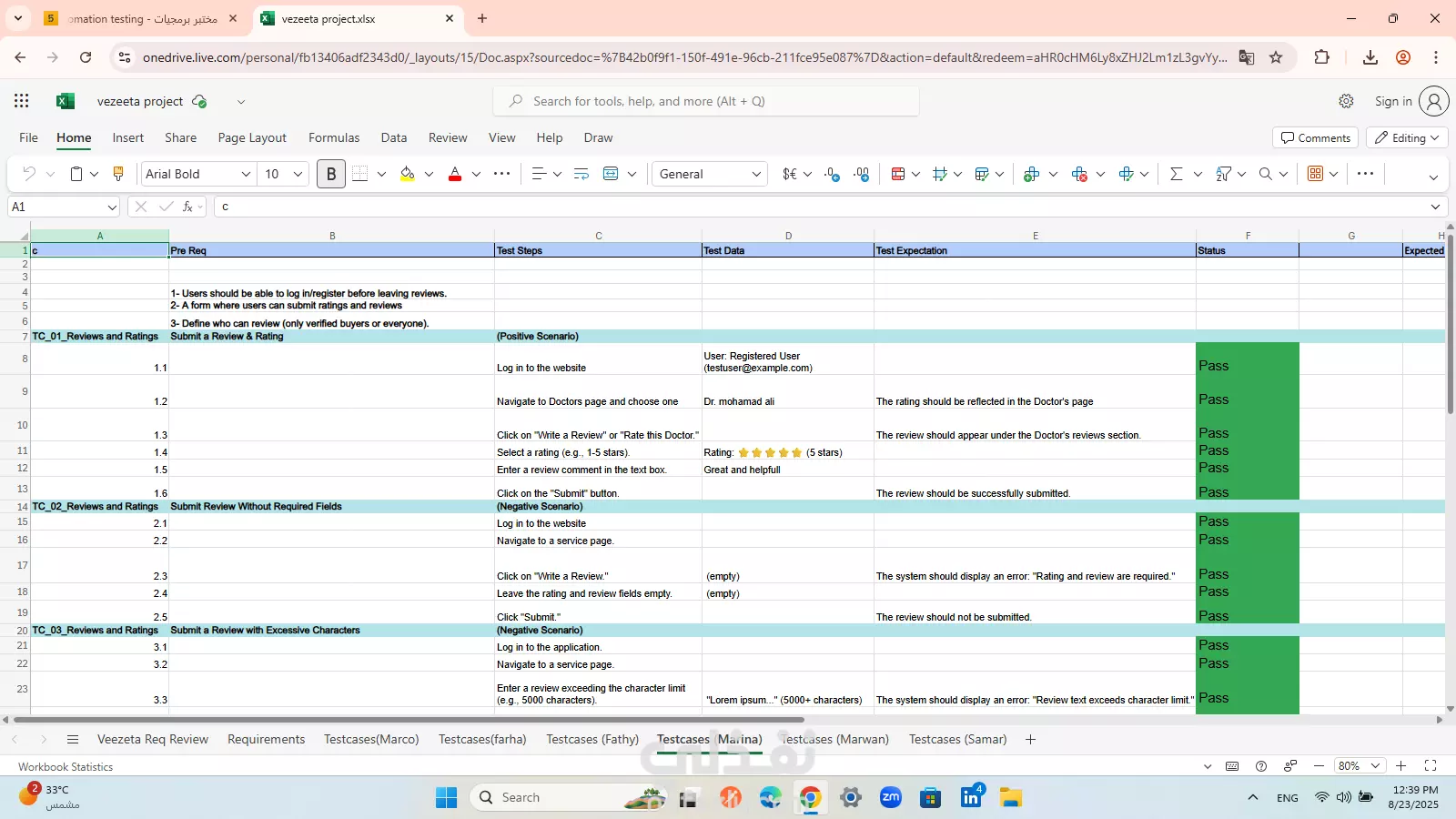Add a new sheet with plus button

[1030, 740]
